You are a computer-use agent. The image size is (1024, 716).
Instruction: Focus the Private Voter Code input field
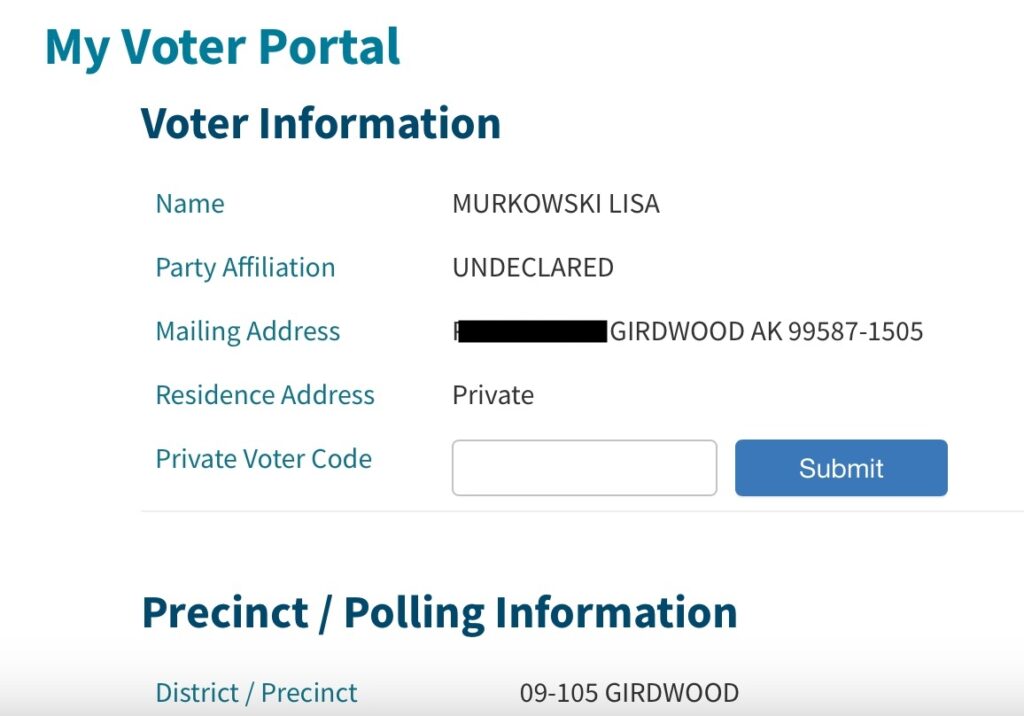584,468
